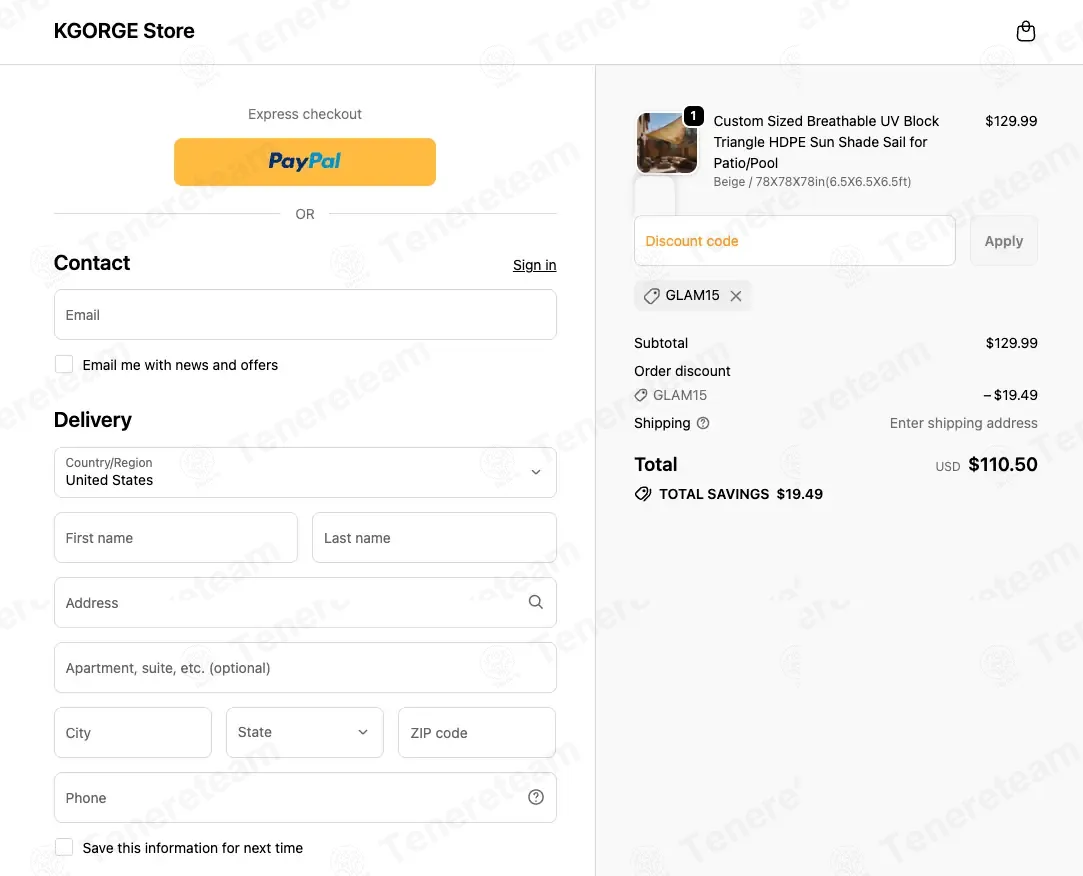Open the shopping bag cart icon
The height and width of the screenshot is (876, 1083).
click(x=1026, y=31)
